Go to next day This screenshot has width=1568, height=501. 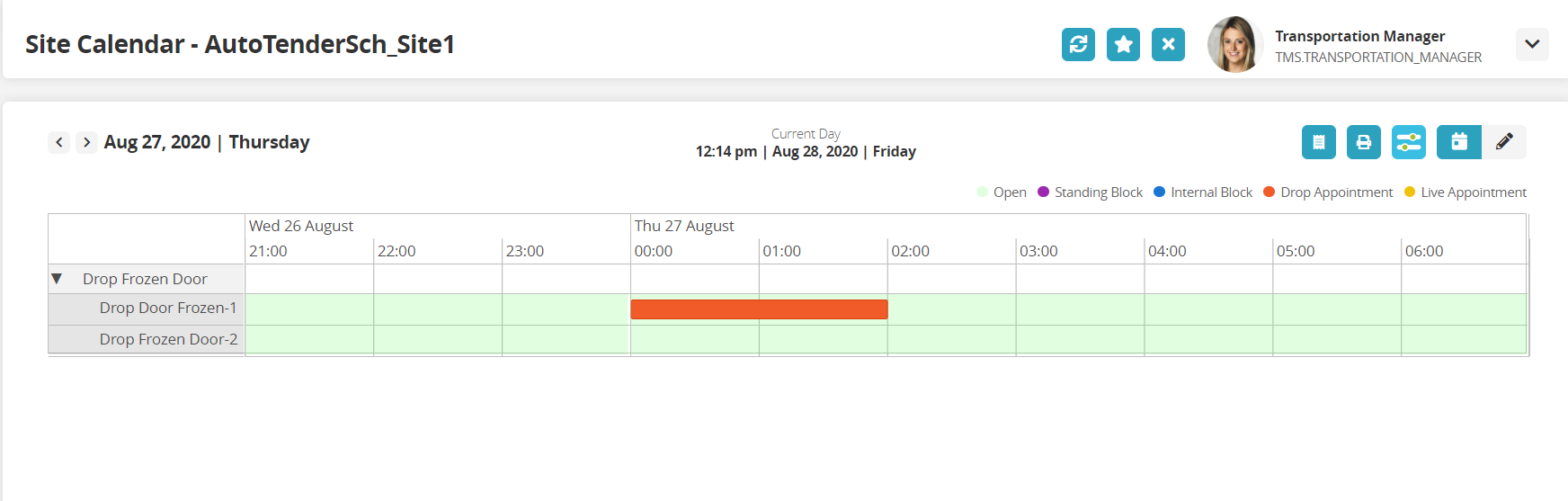[x=86, y=142]
